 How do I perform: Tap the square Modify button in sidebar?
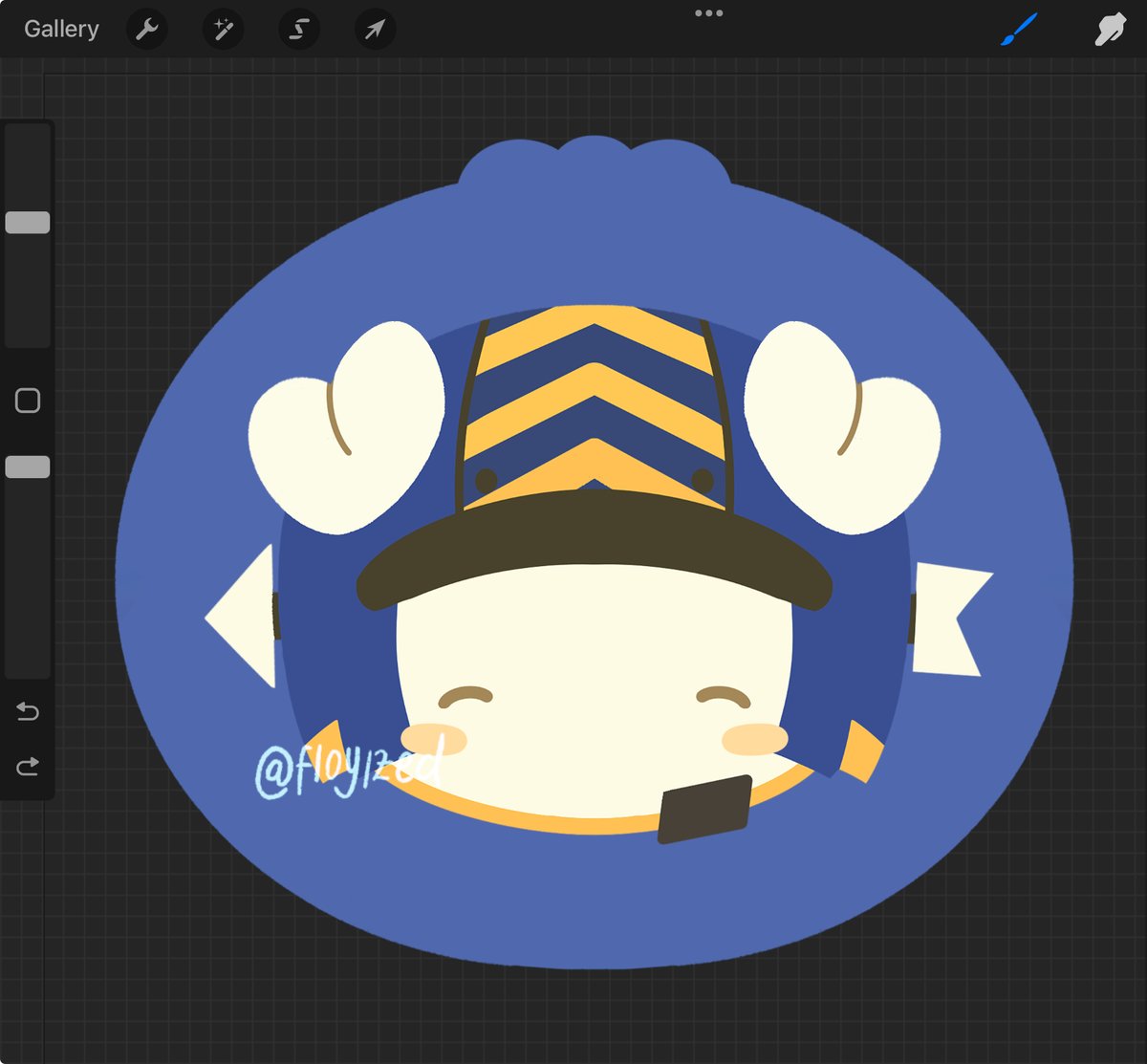click(28, 401)
